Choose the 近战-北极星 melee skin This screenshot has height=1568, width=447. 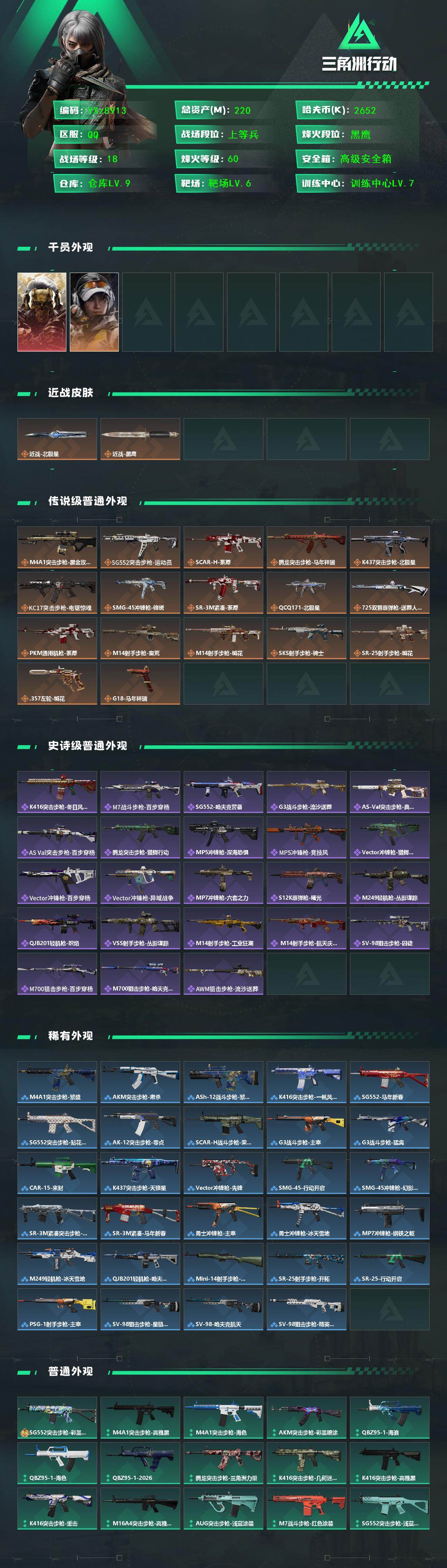click(57, 438)
